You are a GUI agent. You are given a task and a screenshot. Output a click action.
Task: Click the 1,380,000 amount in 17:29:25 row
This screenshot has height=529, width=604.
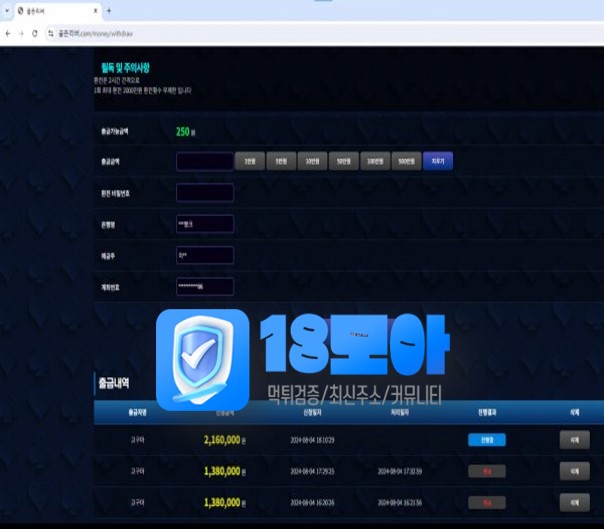pos(222,471)
